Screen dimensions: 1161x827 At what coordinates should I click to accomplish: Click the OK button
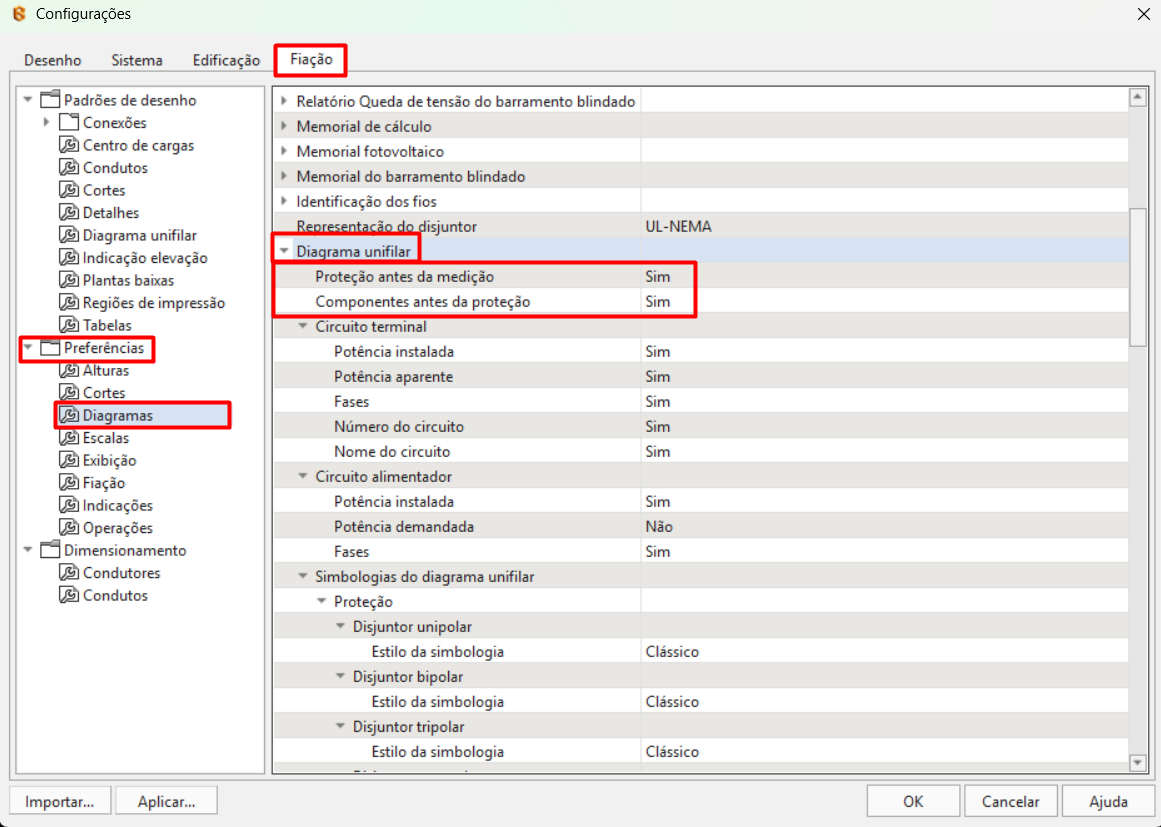click(x=912, y=801)
